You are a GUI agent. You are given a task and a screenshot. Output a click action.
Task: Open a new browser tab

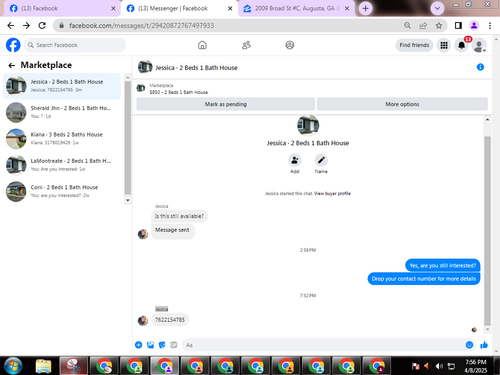[x=365, y=8]
